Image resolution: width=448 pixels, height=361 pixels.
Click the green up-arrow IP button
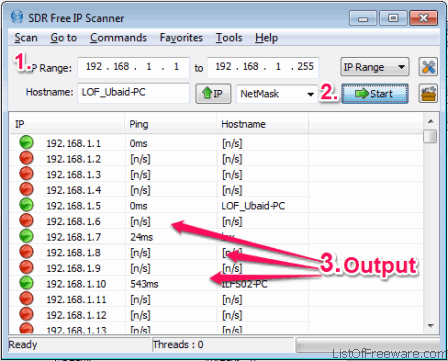[213, 94]
